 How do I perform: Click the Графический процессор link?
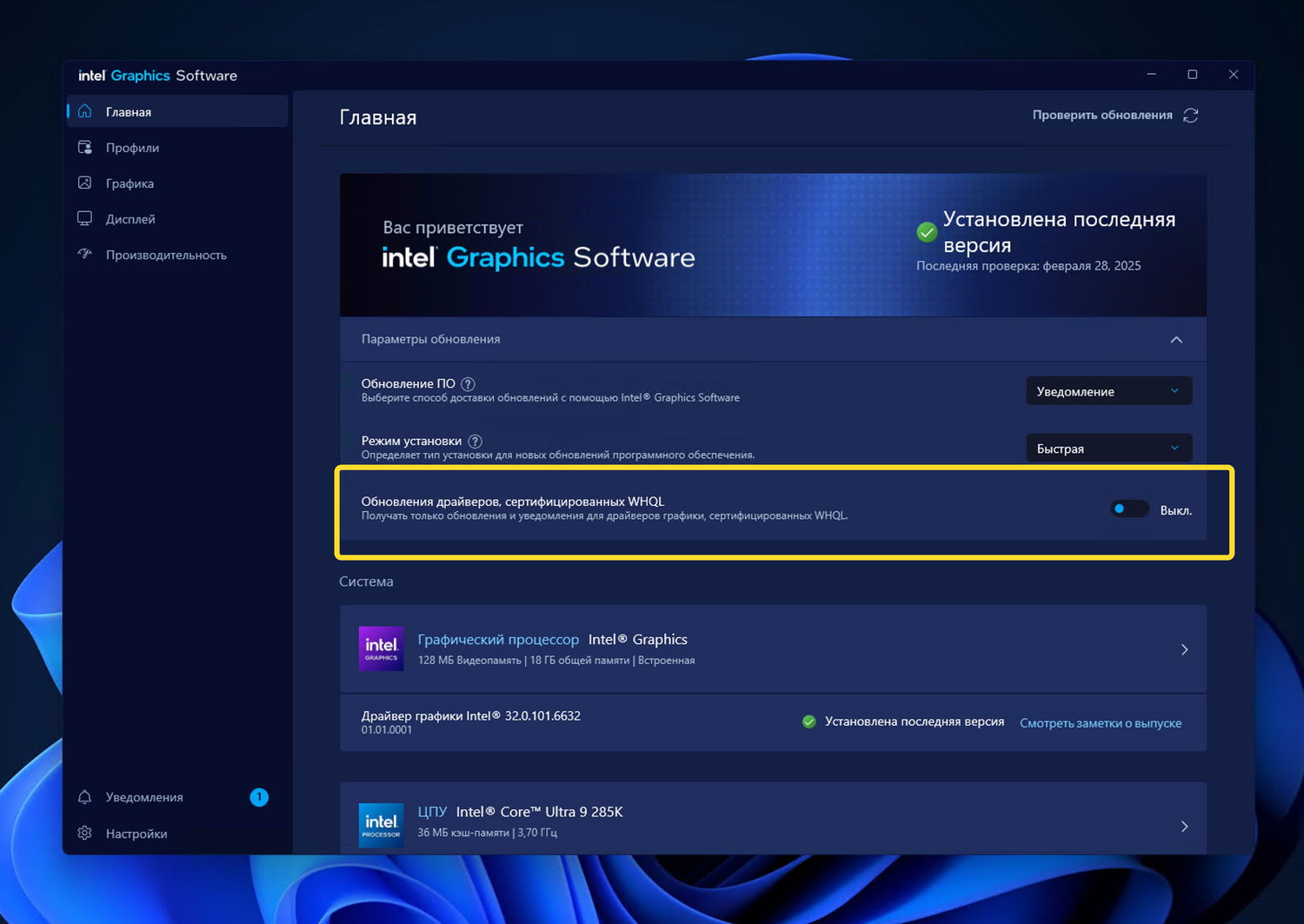coord(498,640)
